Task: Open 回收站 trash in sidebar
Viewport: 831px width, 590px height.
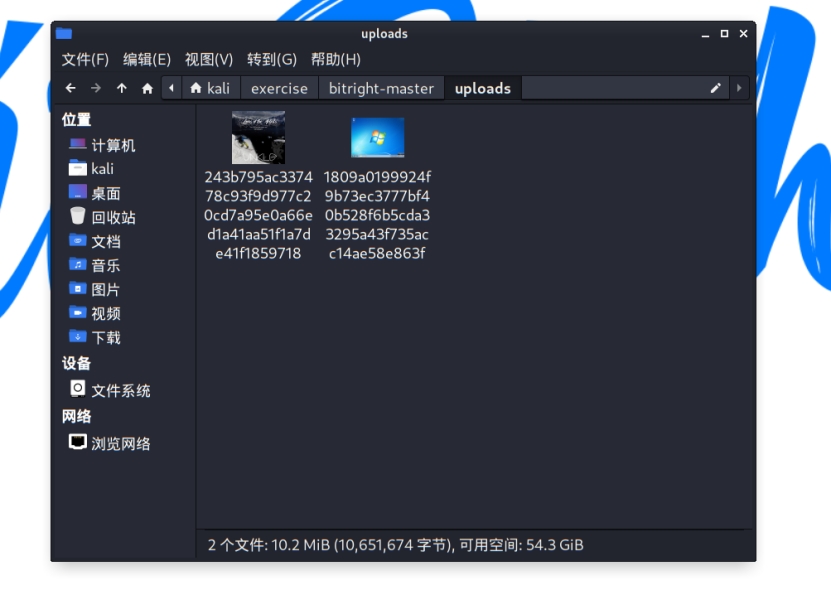Action: tap(112, 217)
